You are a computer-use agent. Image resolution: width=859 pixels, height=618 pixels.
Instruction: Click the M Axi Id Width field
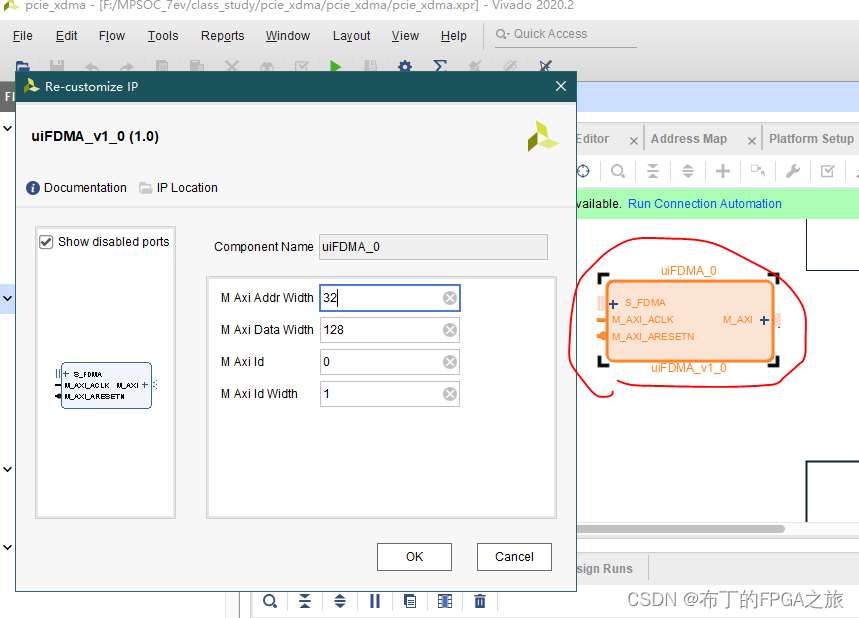point(390,394)
